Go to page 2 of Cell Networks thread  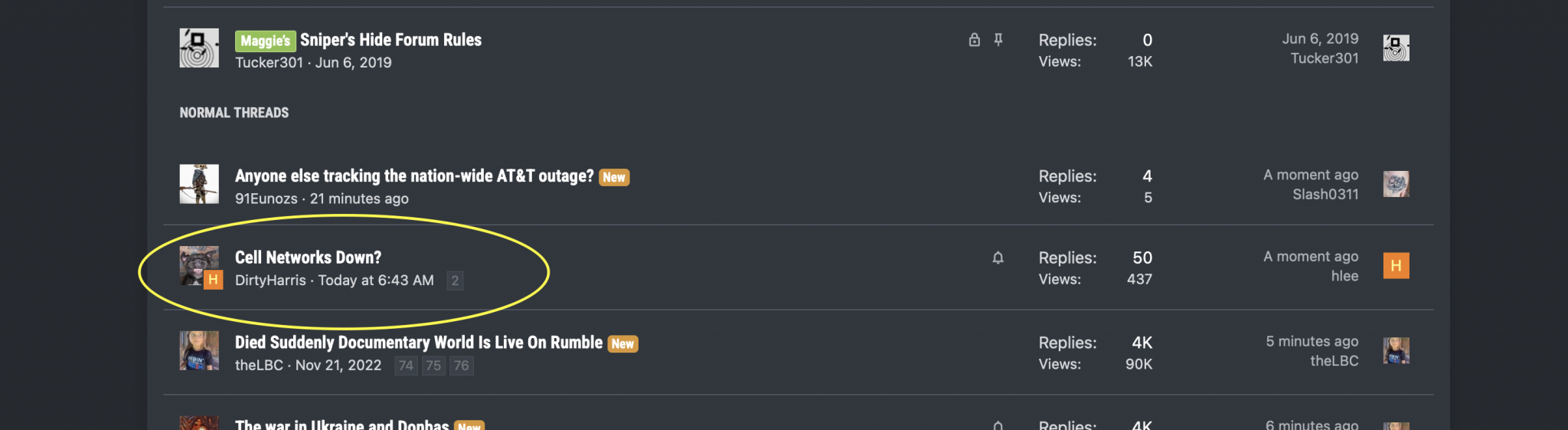tap(455, 281)
